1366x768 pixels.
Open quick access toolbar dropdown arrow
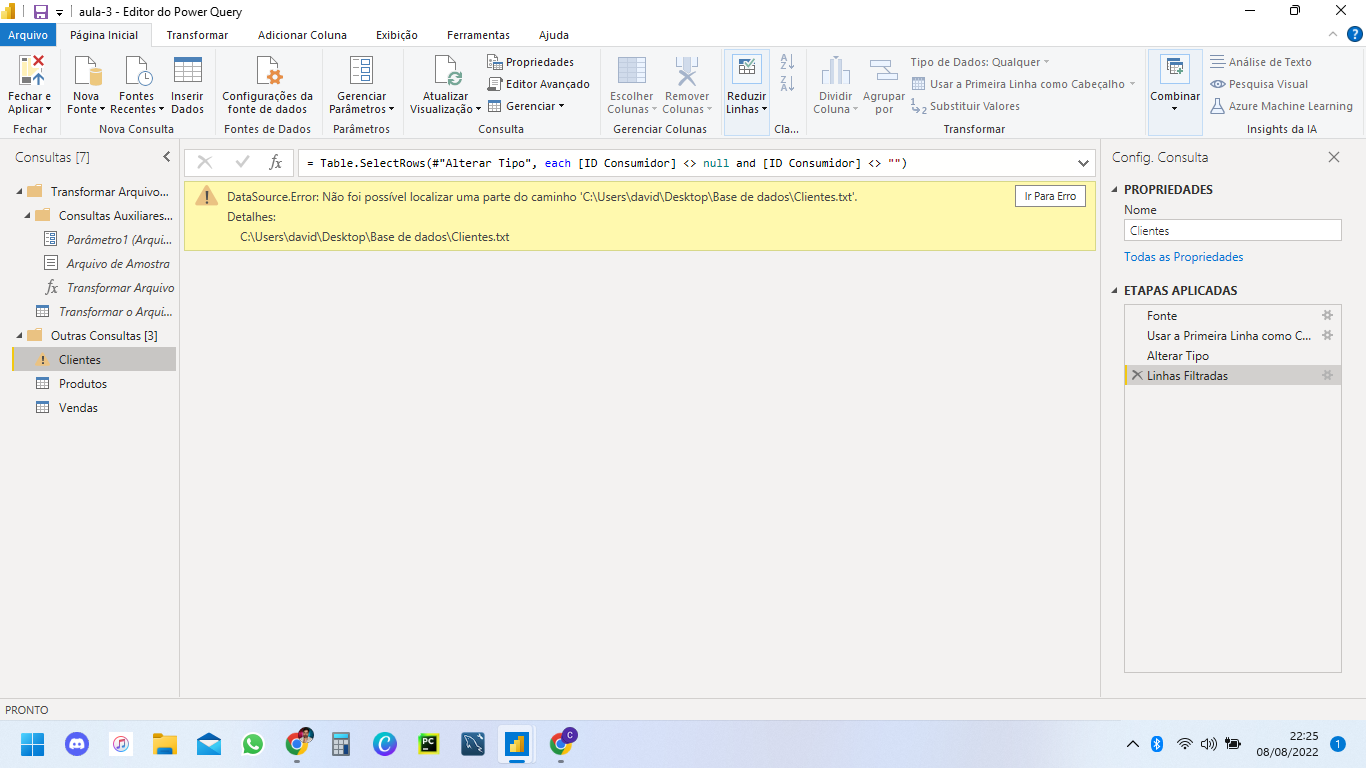pyautogui.click(x=60, y=13)
